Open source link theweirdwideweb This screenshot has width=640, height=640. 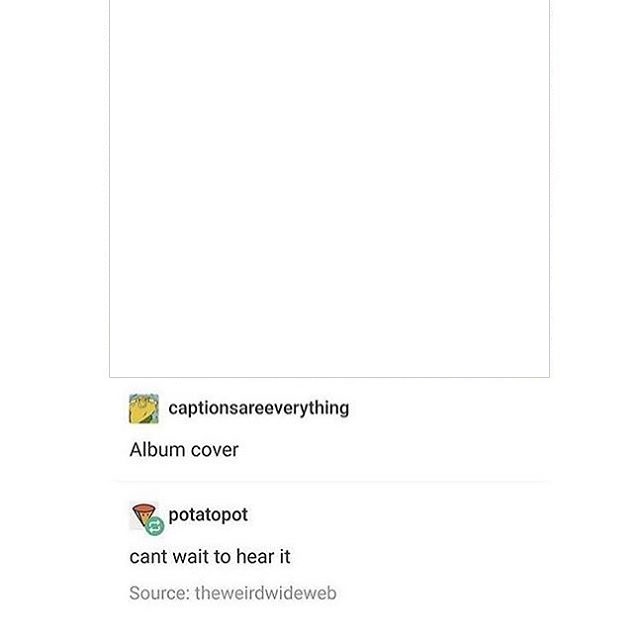[265, 593]
